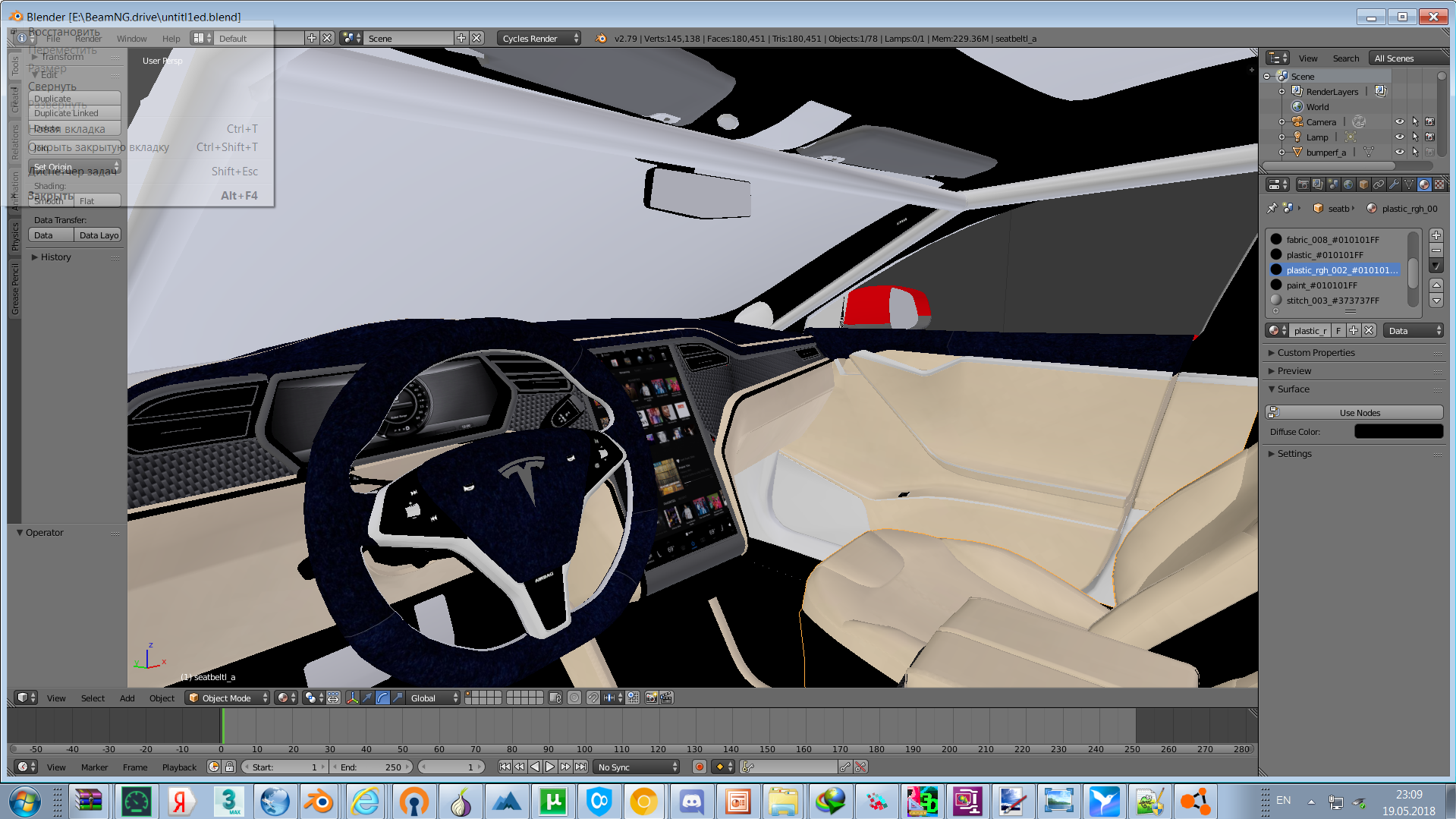
Task: Delete keyframe with the crossed key icon
Action: [x=860, y=767]
